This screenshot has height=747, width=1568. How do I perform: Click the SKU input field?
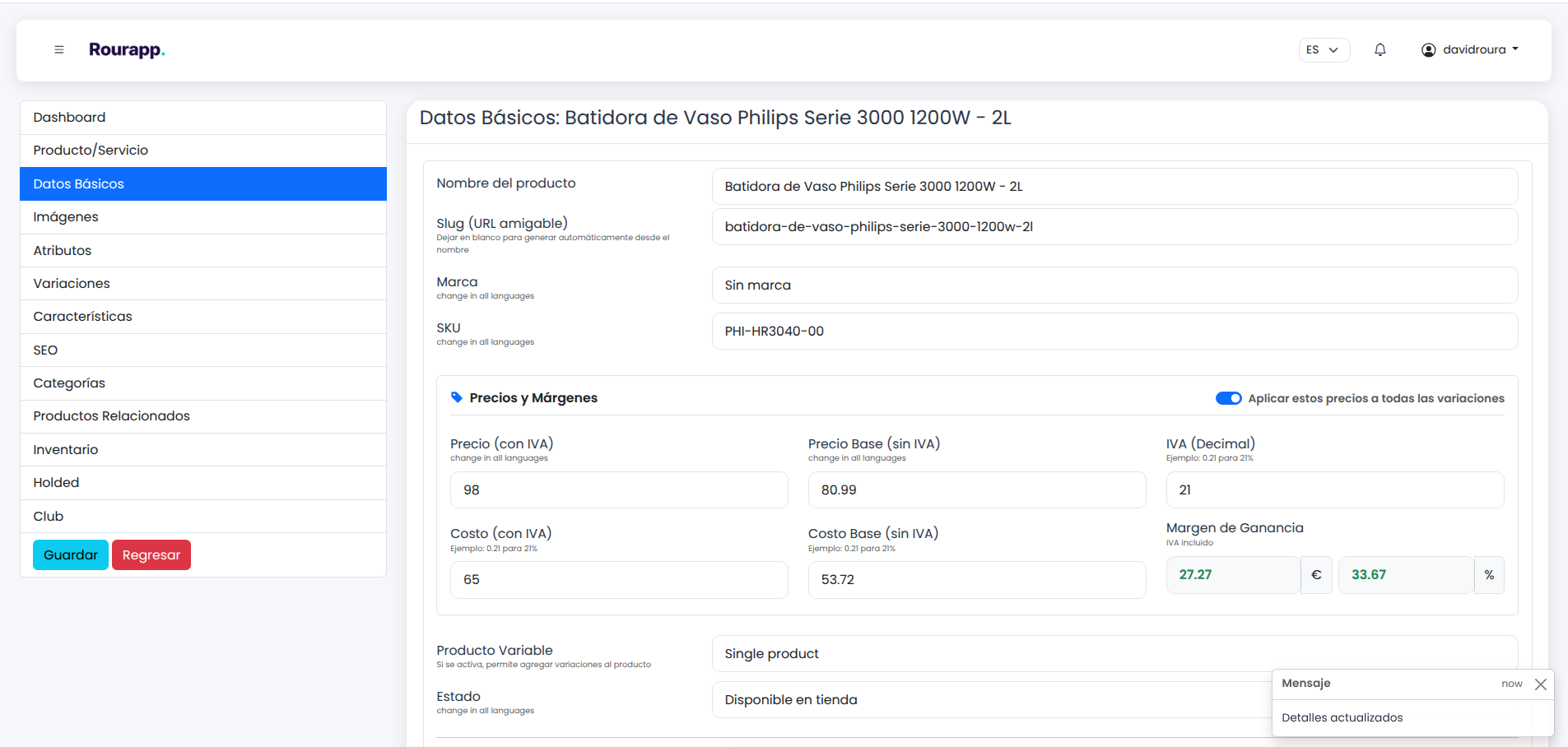coord(1114,332)
